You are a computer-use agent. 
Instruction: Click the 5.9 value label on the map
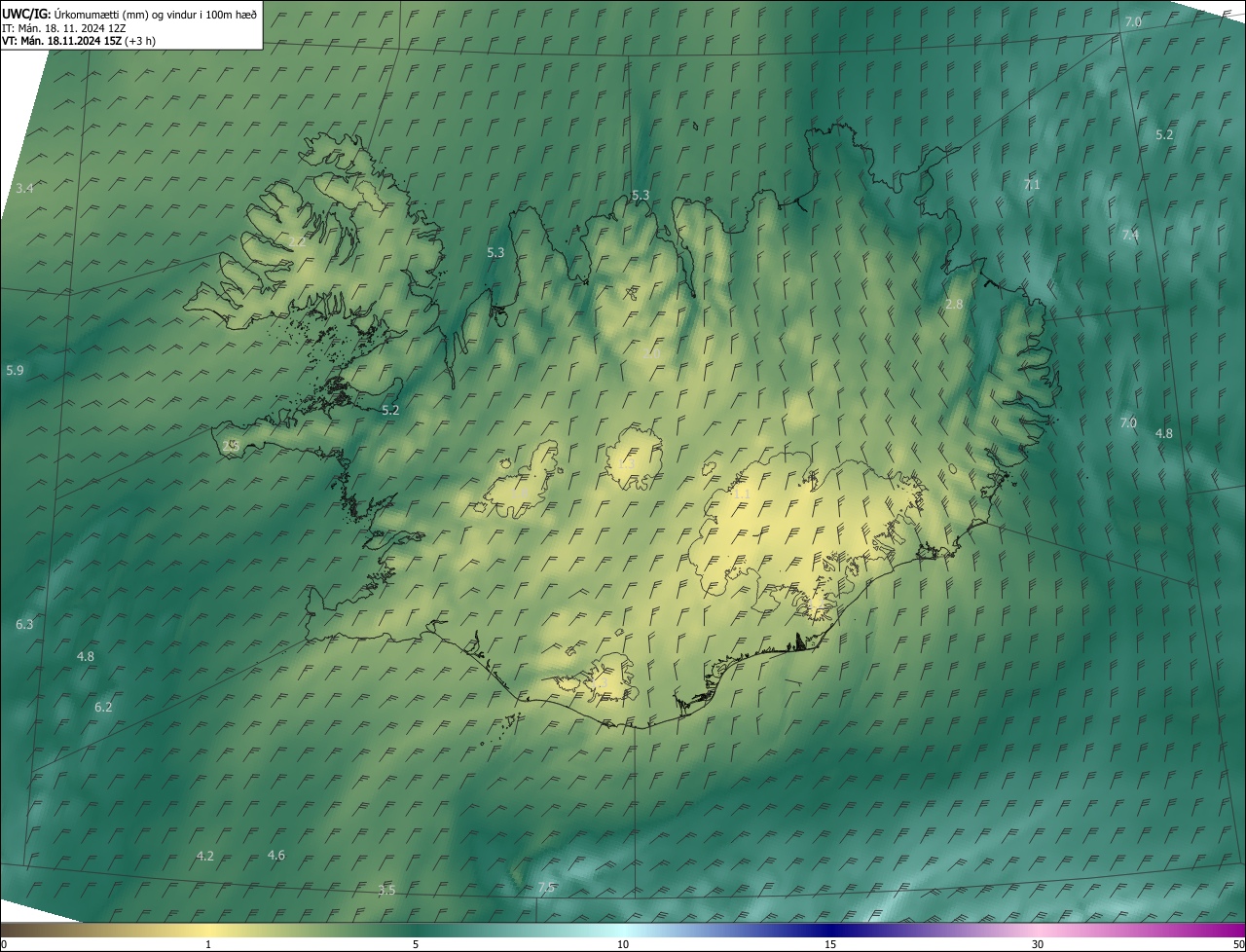click(15, 370)
